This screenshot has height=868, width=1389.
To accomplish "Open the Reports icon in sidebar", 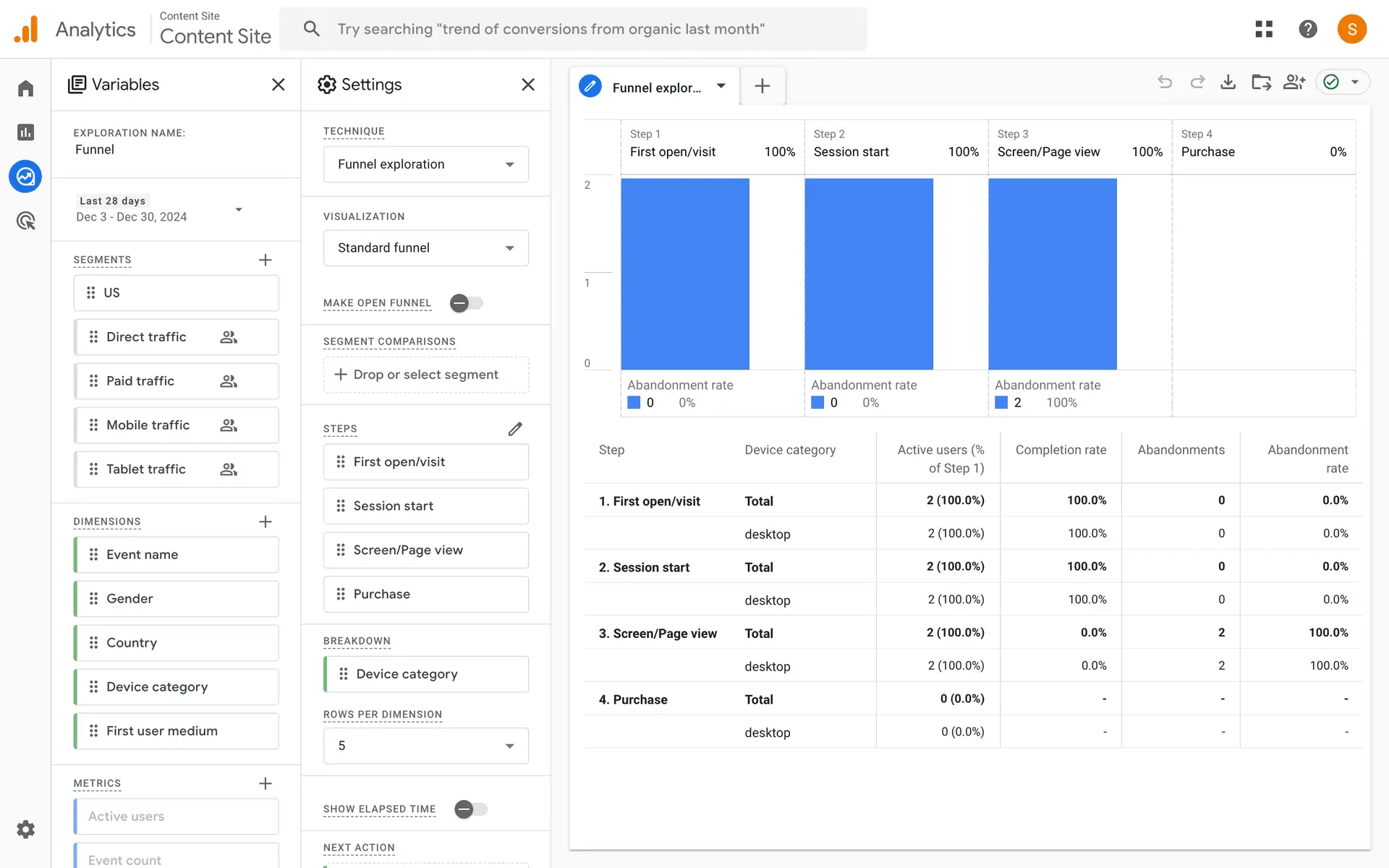I will tap(25, 132).
